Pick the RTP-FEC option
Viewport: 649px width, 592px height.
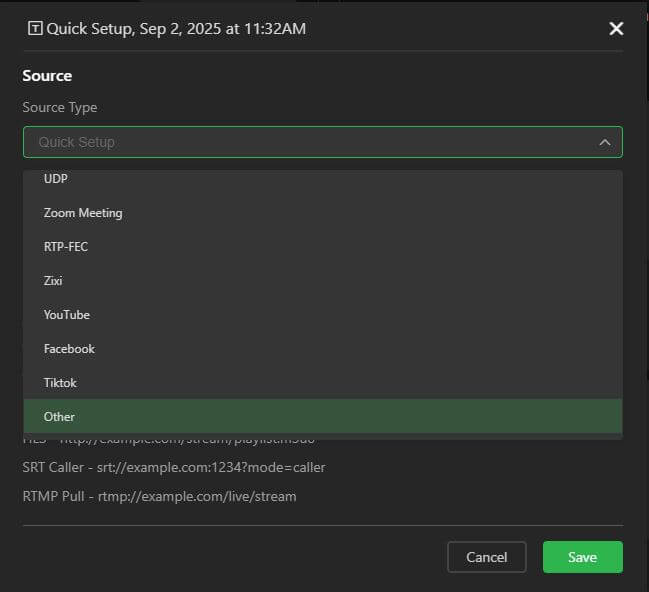[66, 247]
